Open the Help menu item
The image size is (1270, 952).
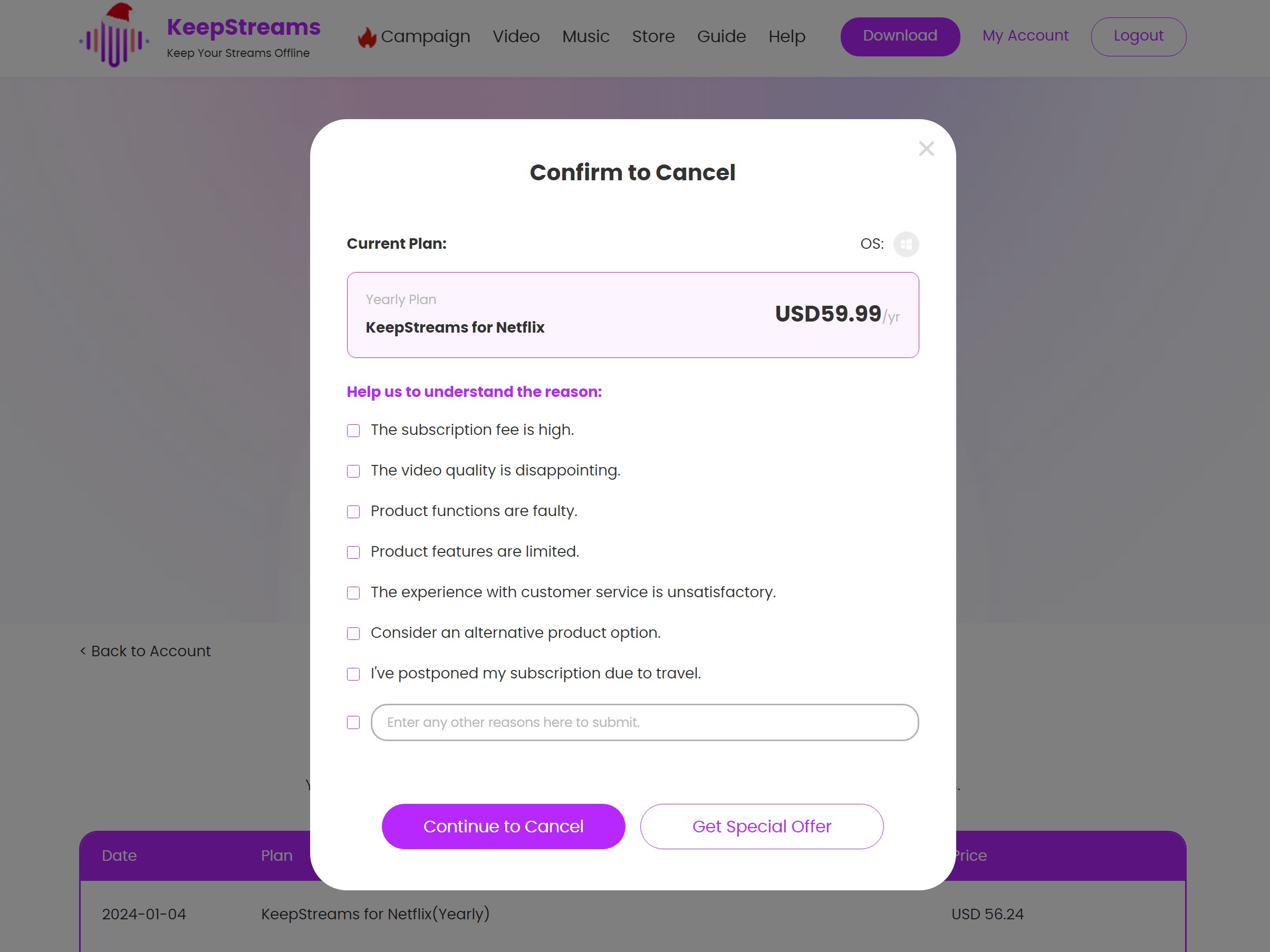tap(787, 36)
